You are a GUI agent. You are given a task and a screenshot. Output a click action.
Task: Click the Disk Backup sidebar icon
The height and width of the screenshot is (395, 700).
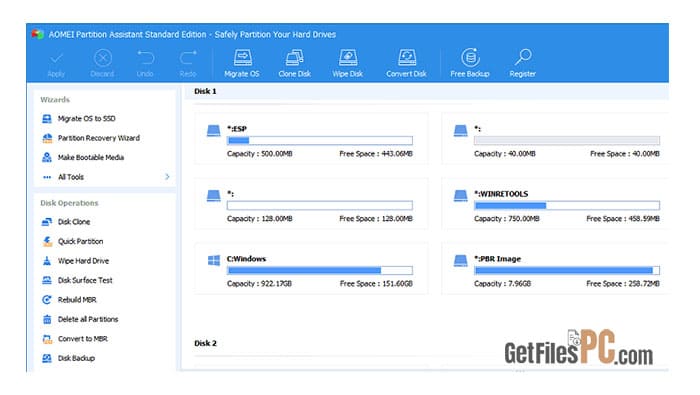click(x=47, y=358)
